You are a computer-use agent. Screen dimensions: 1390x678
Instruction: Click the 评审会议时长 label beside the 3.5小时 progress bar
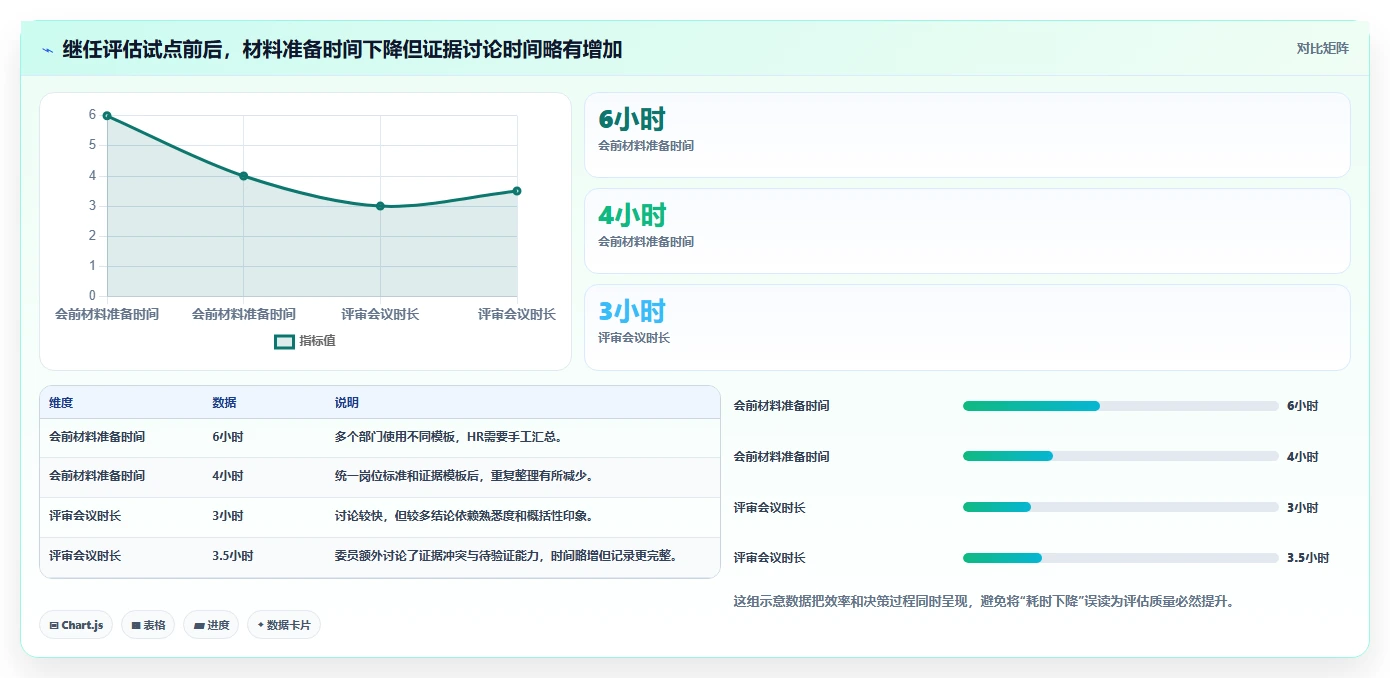pyautogui.click(x=770, y=558)
